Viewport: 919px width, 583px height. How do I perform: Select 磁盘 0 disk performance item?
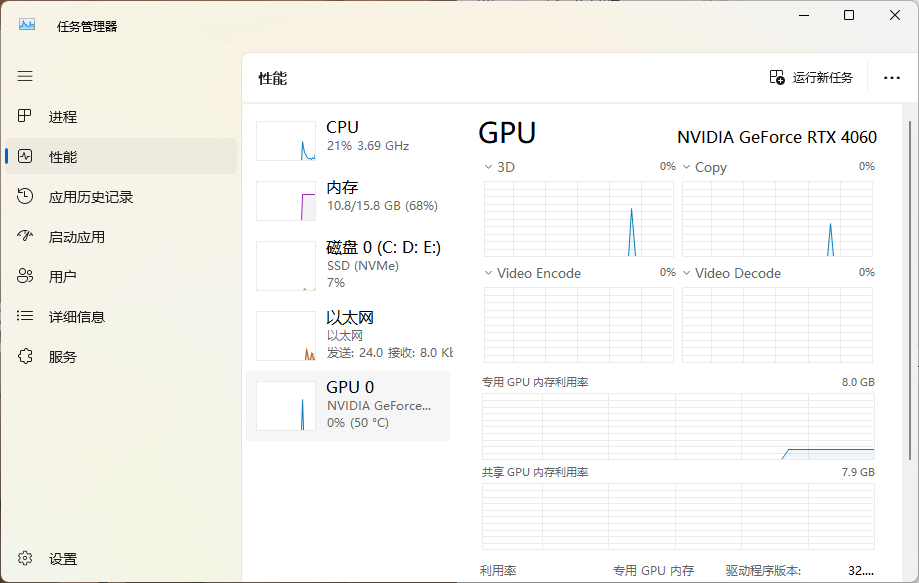[x=348, y=265]
